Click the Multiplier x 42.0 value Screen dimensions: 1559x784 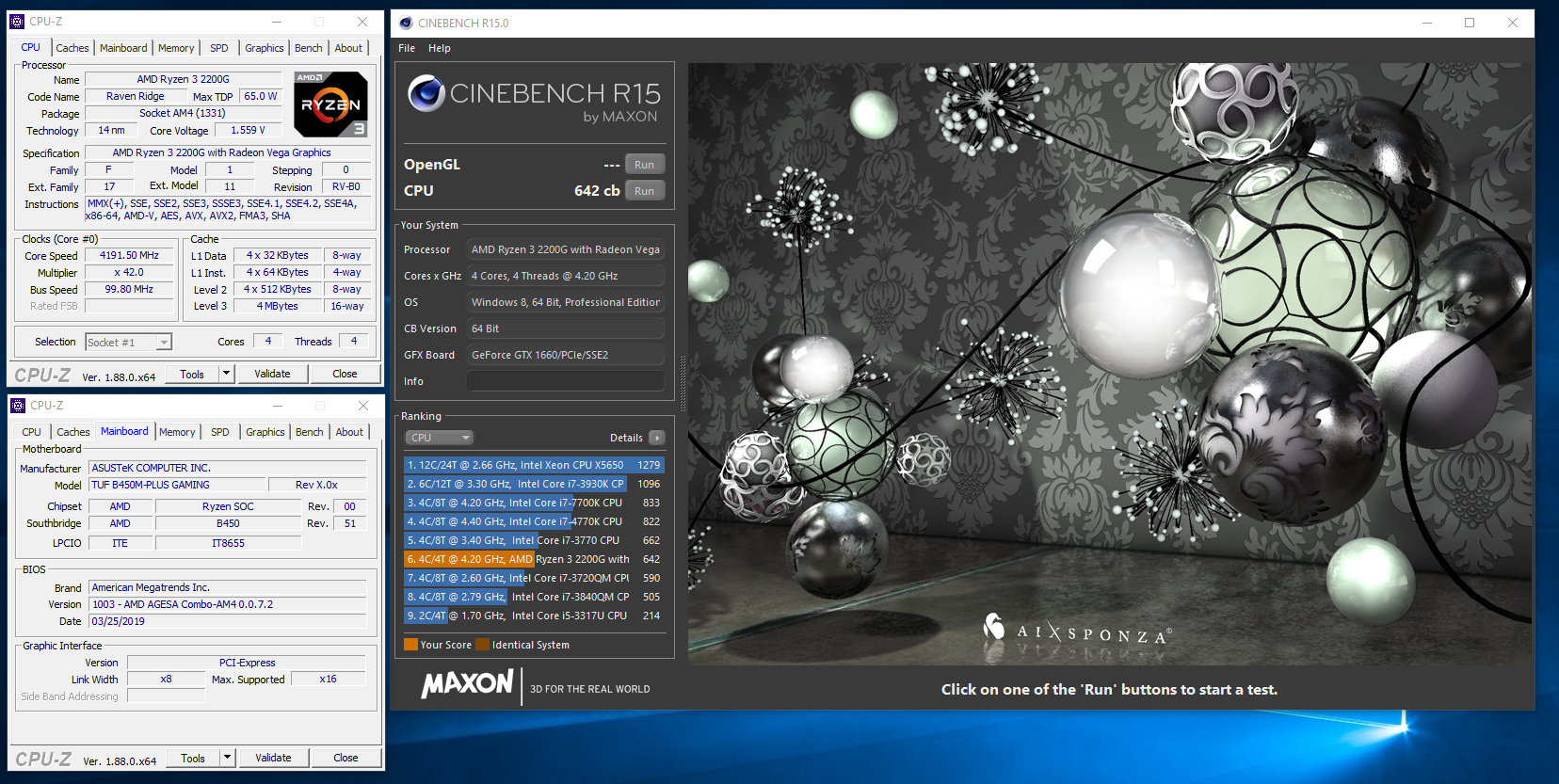click(130, 272)
